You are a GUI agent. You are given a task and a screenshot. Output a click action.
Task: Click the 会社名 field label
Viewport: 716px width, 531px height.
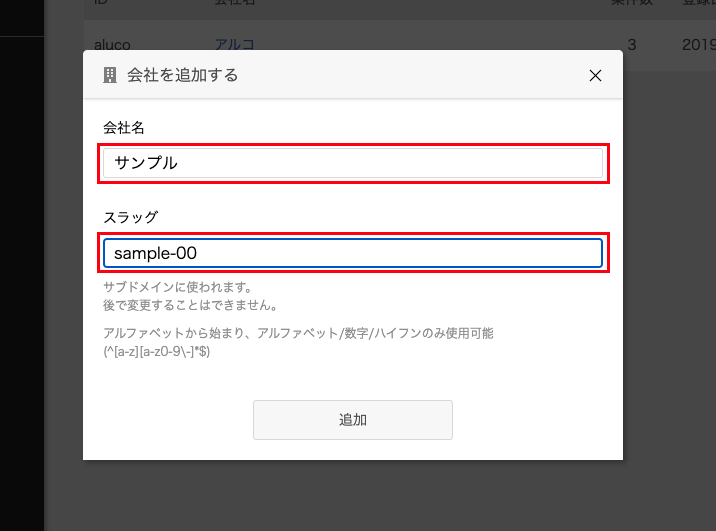124,128
